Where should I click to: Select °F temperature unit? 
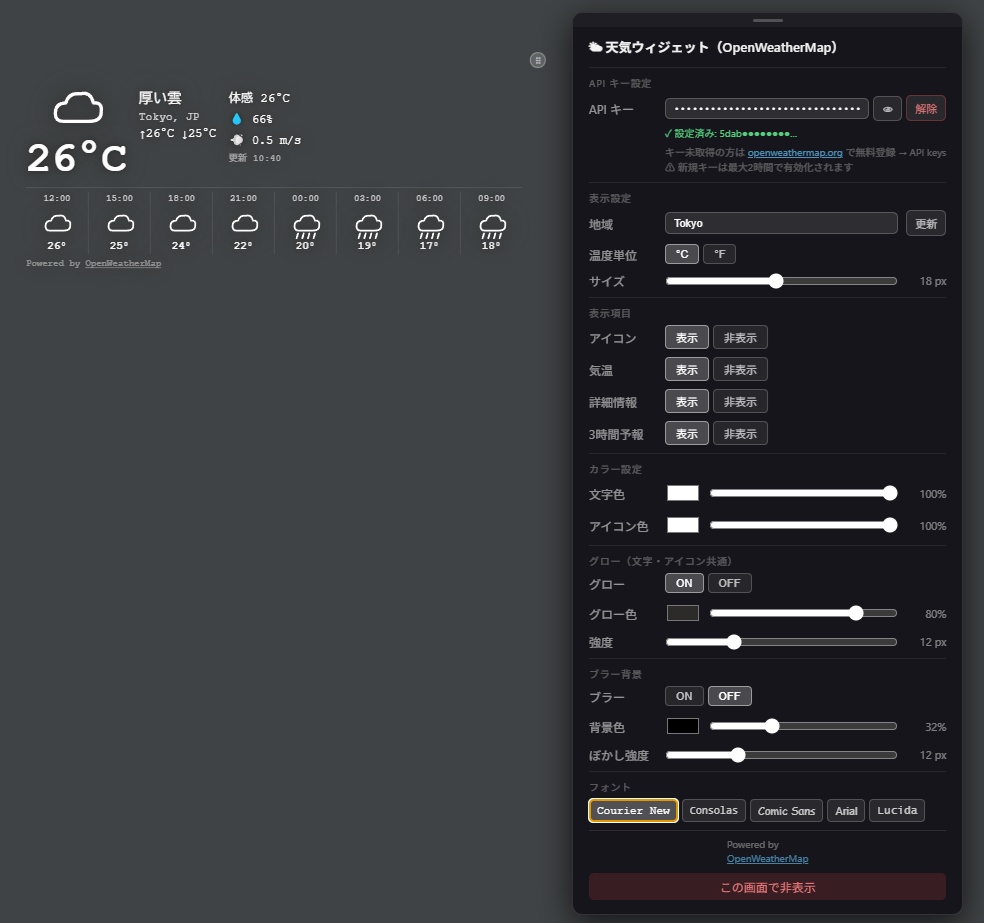[720, 254]
